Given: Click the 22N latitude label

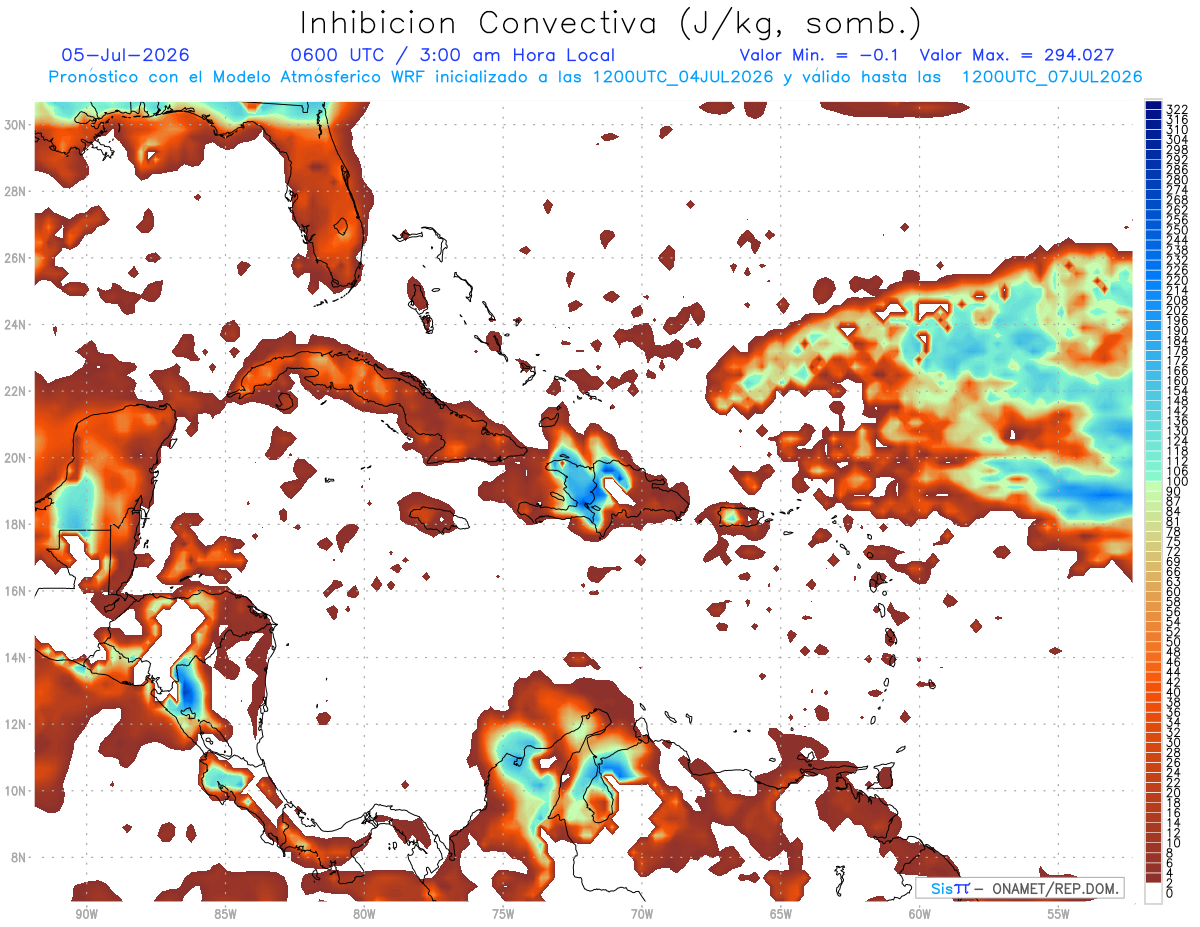Looking at the screenshot, I should pyautogui.click(x=14, y=391).
